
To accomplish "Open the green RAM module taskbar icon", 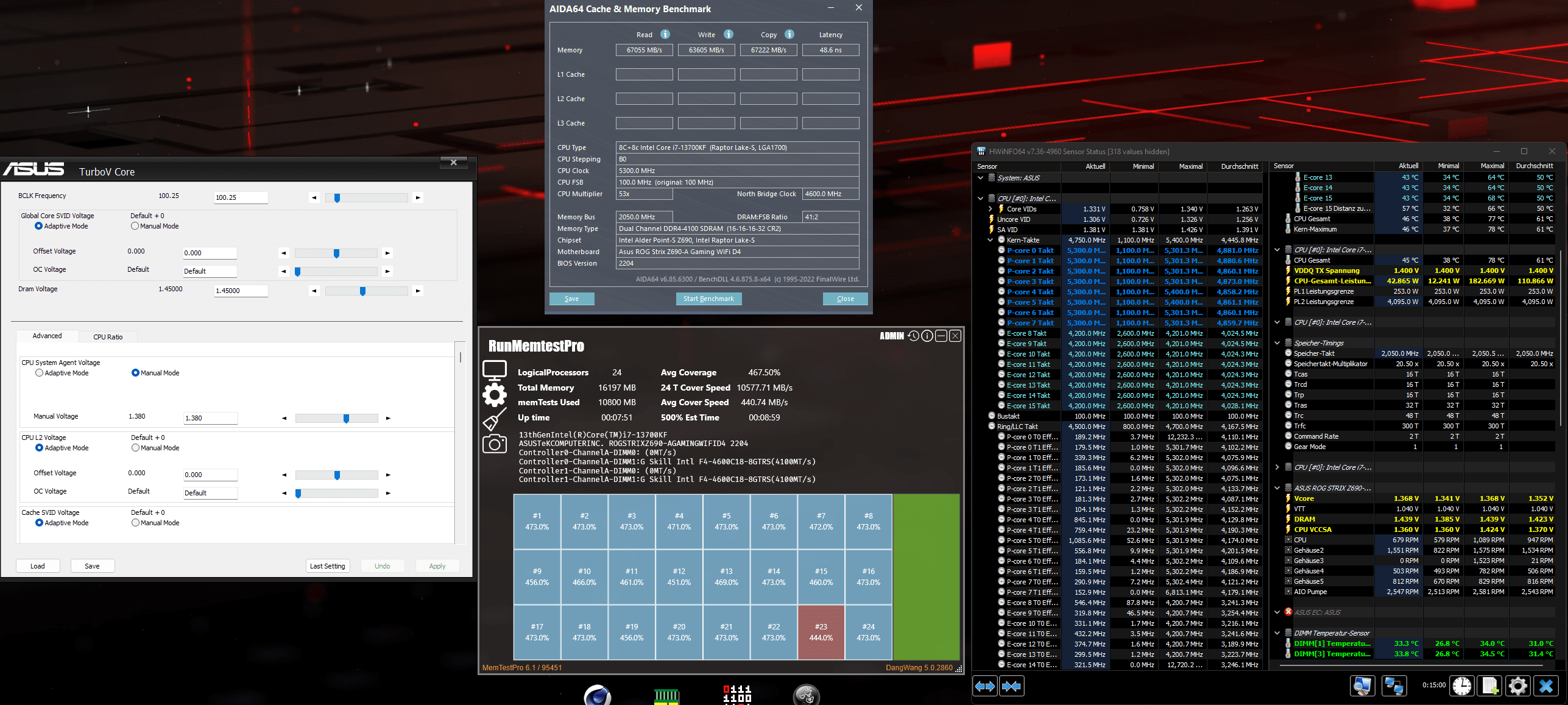I will (x=666, y=696).
